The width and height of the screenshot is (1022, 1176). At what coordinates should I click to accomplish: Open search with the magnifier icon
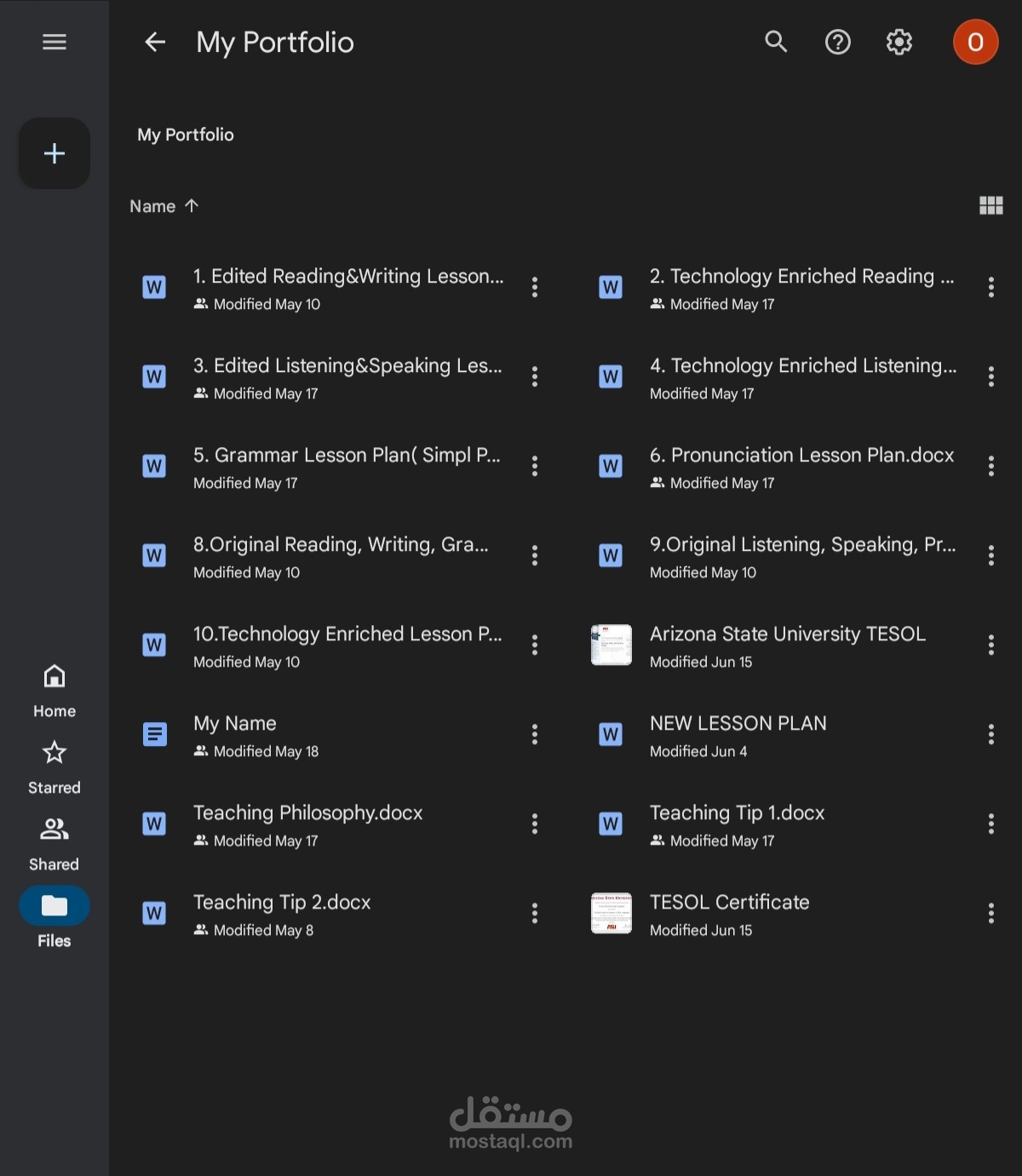pyautogui.click(x=775, y=42)
